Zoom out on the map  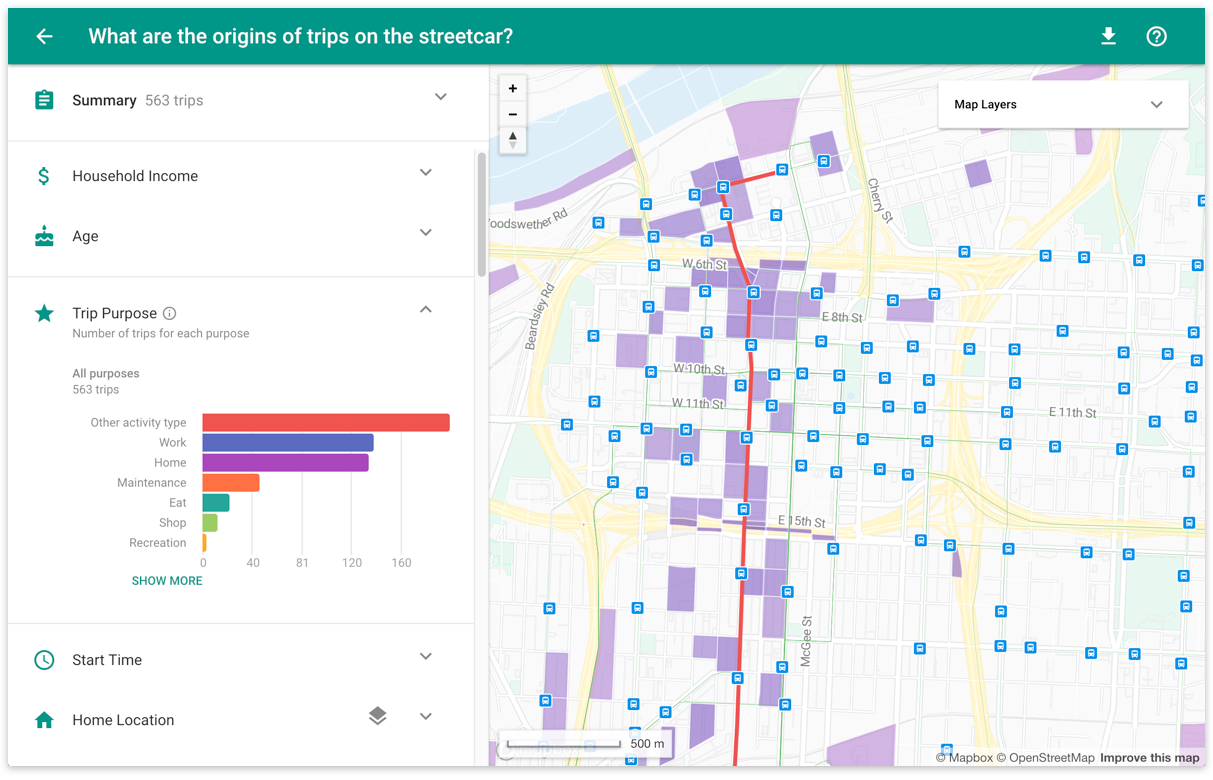point(513,114)
